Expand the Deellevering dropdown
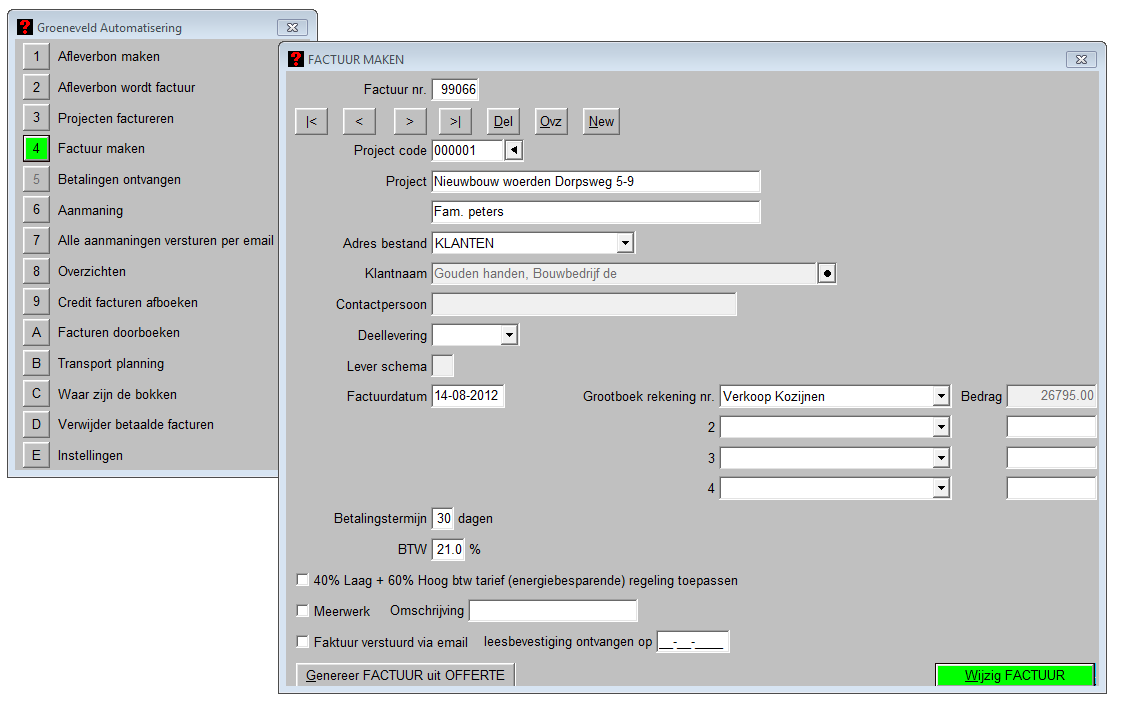 coord(509,335)
